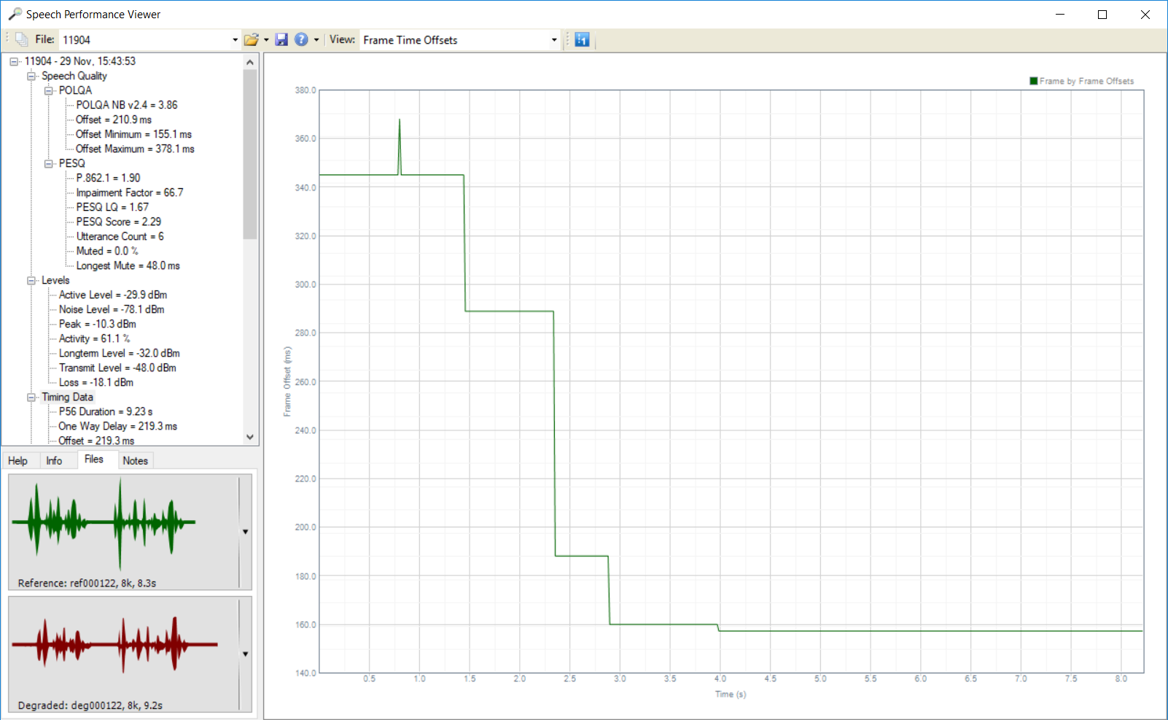Select the One Way Delay tree item
Viewport: 1168px width, 720px height.
117,426
